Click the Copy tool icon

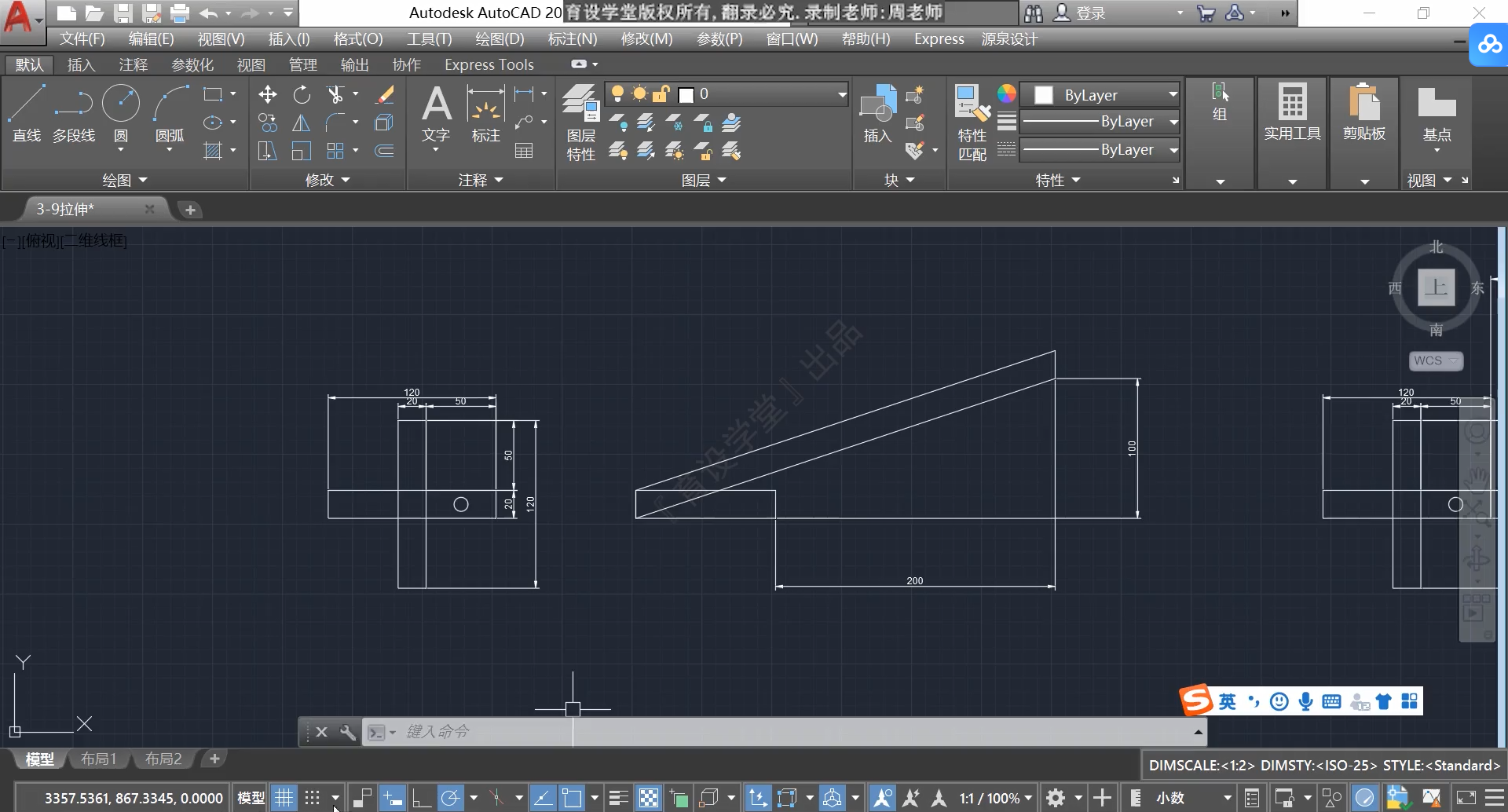(x=268, y=123)
